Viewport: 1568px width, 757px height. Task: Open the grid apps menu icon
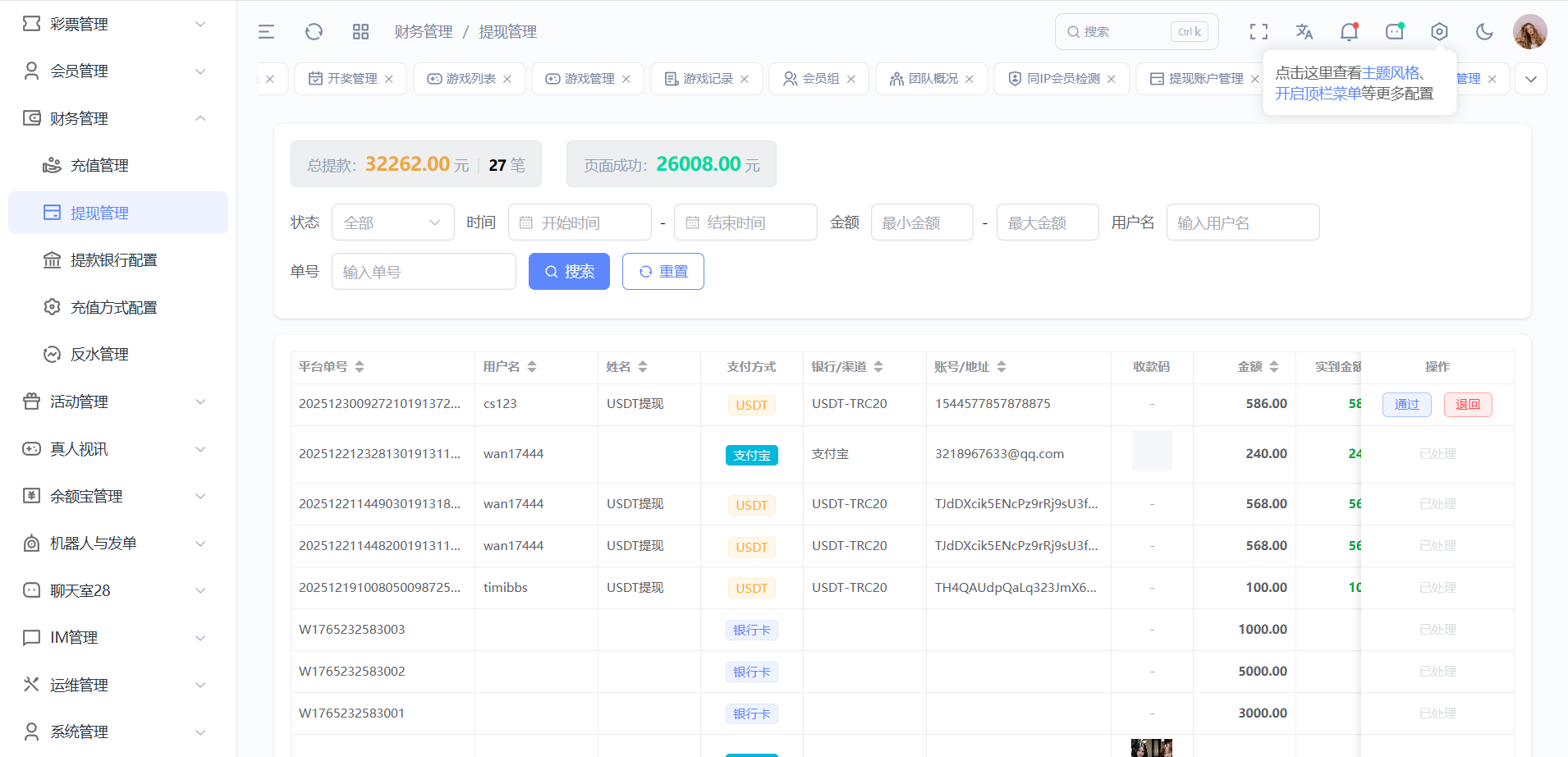click(x=360, y=32)
